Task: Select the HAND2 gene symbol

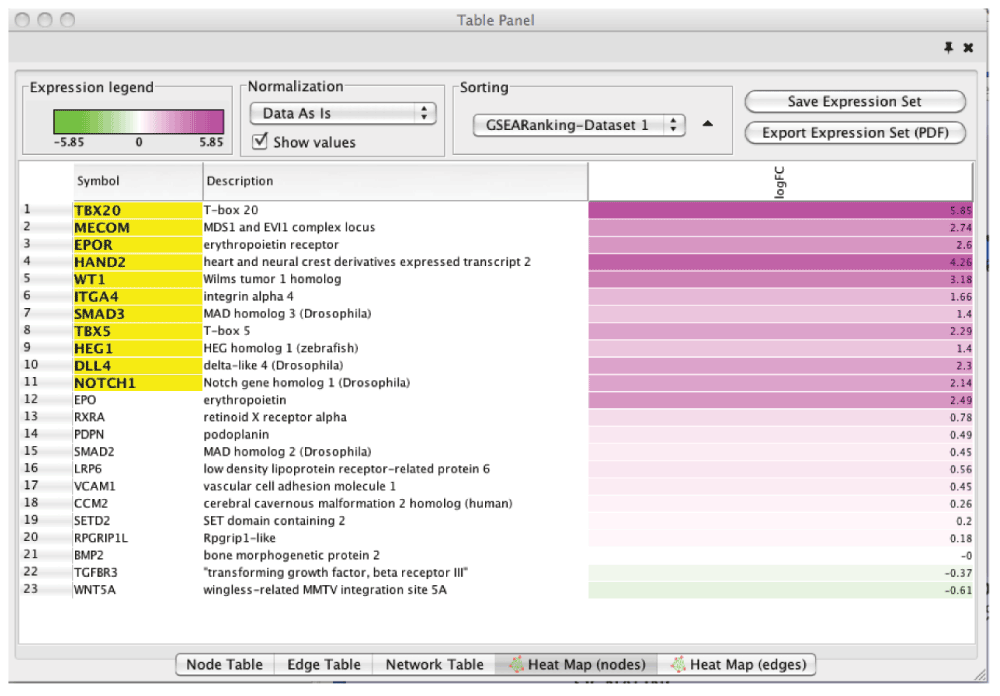Action: click(100, 262)
